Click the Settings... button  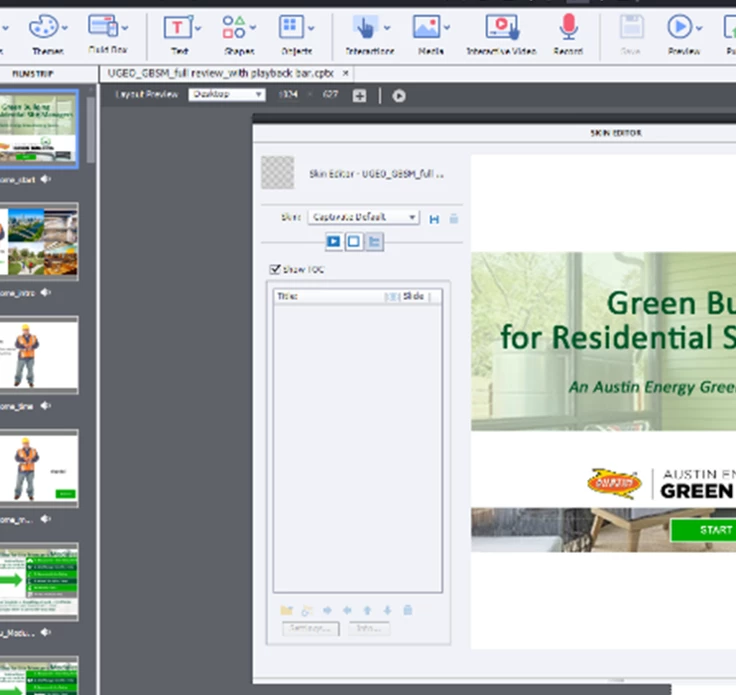click(x=311, y=628)
